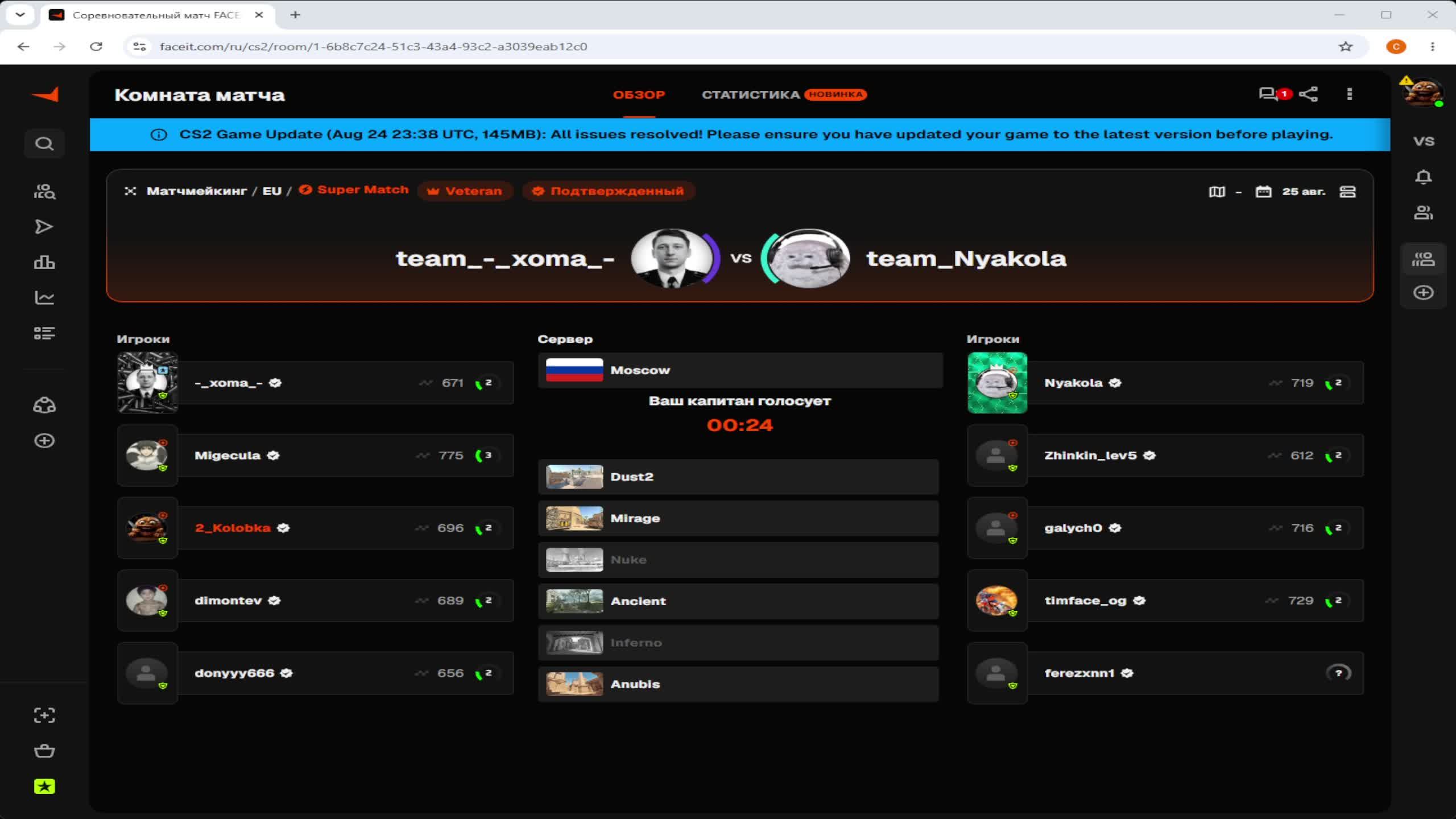1456x819 pixels.
Task: Click the Moscow server entry
Action: click(740, 370)
